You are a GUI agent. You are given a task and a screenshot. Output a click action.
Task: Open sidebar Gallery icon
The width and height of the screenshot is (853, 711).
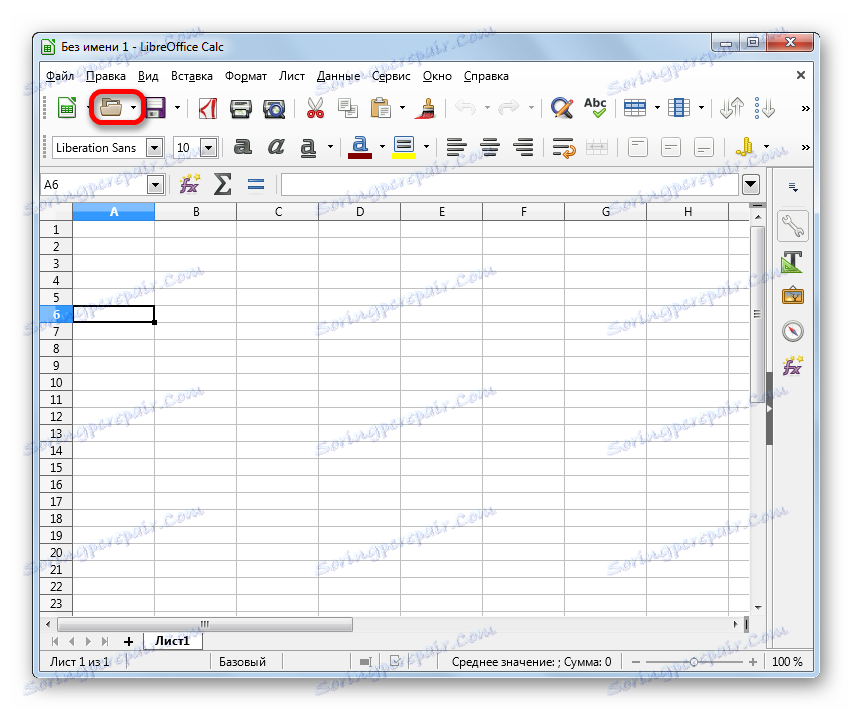pyautogui.click(x=793, y=296)
